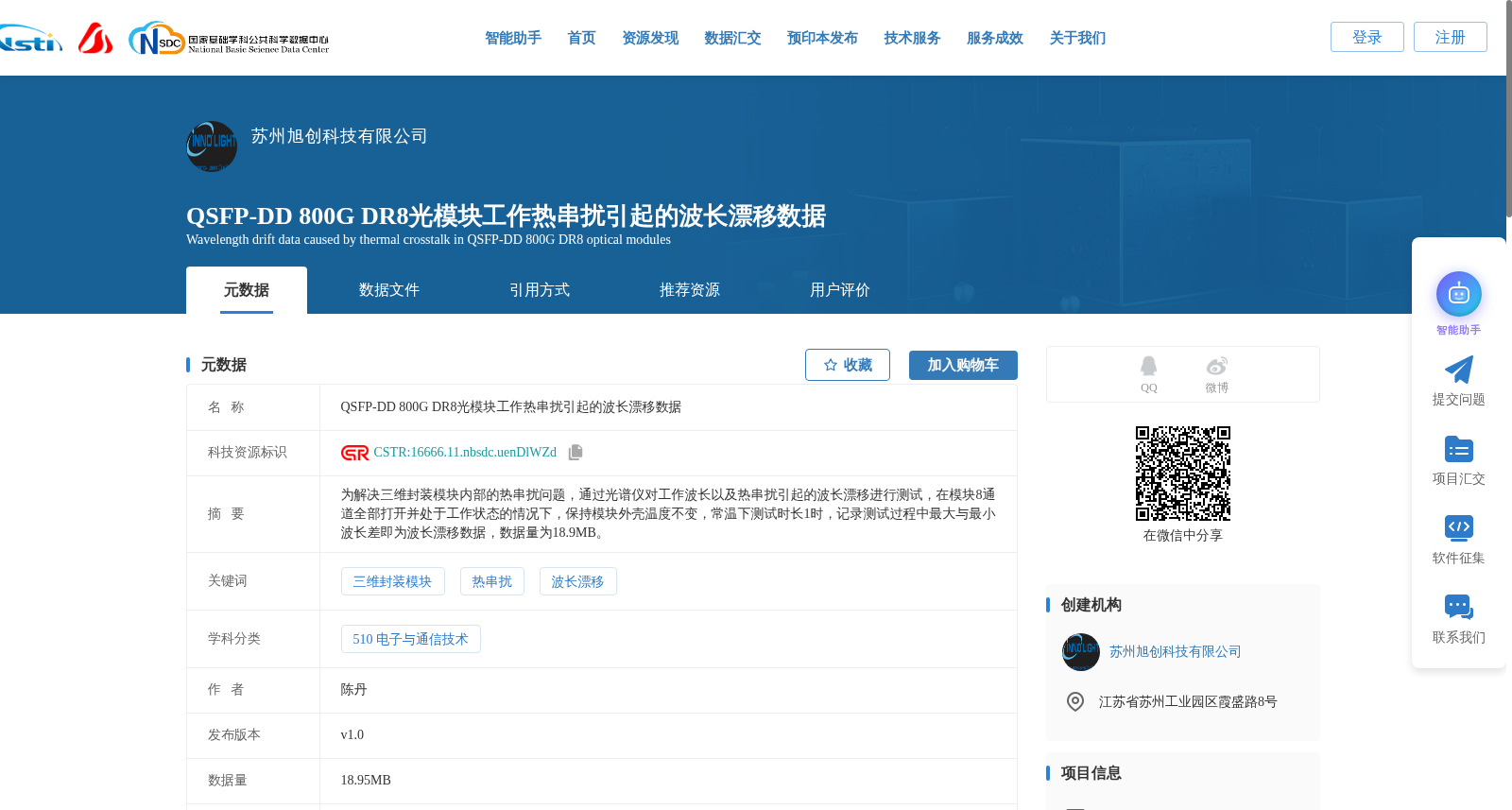Click the 在微信中分享 label

click(x=1183, y=536)
